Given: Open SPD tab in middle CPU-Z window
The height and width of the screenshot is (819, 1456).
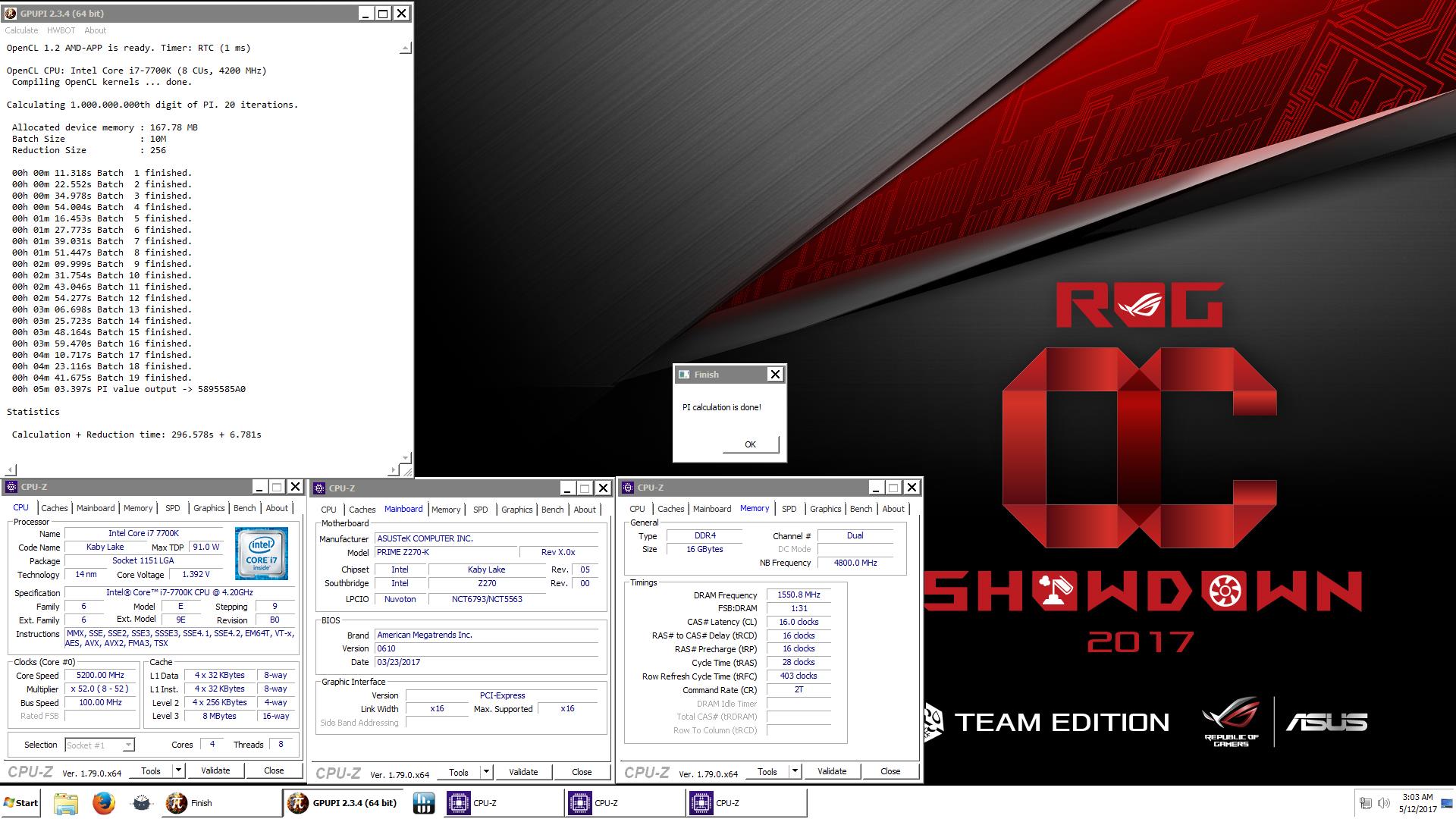Looking at the screenshot, I should (x=481, y=510).
